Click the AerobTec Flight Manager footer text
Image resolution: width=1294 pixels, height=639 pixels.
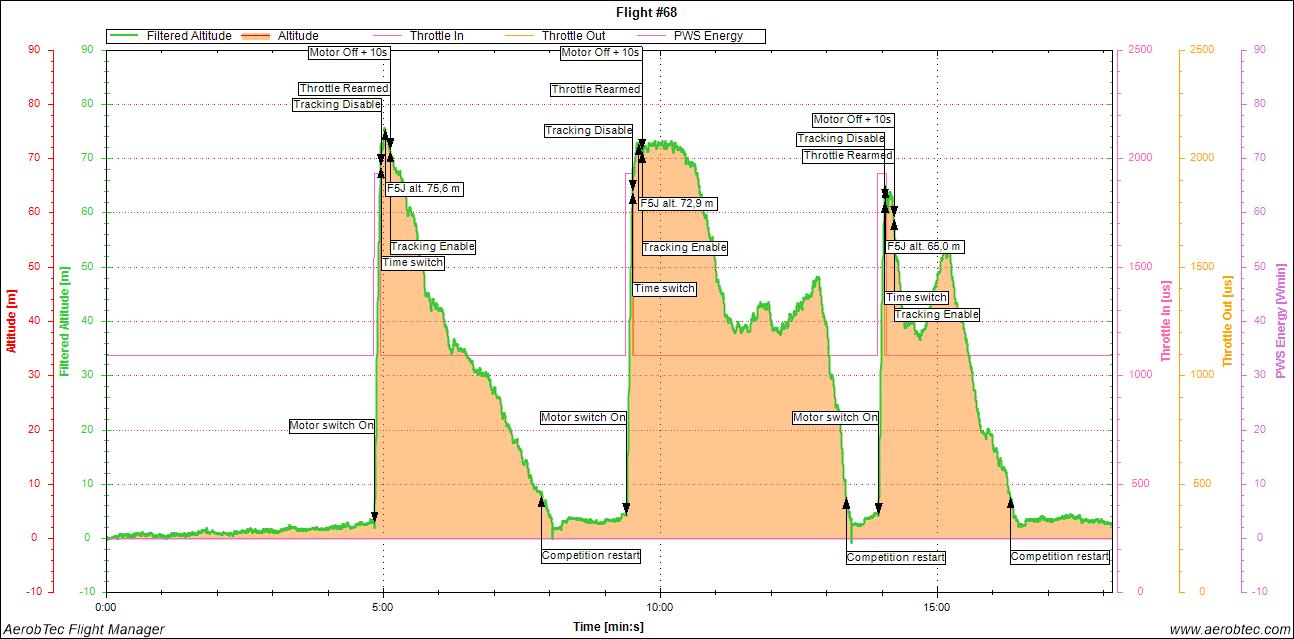pyautogui.click(x=84, y=629)
